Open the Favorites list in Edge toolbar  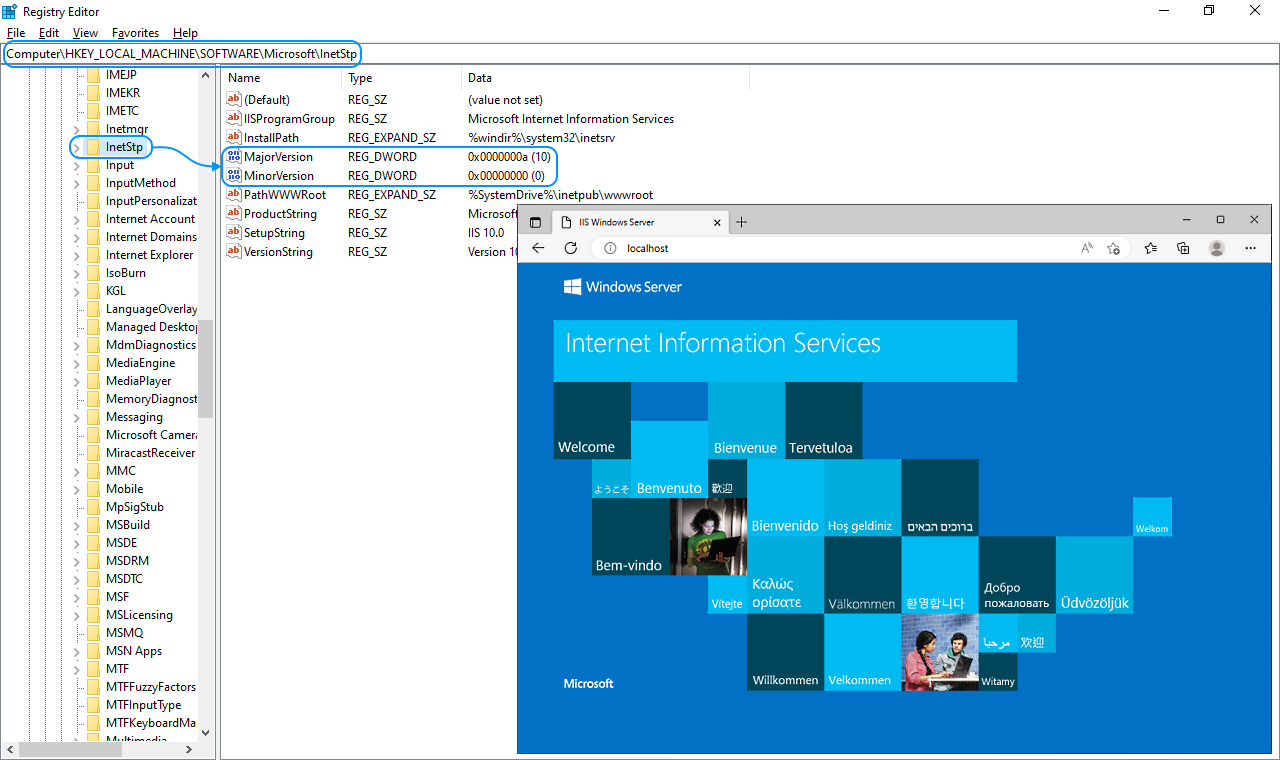click(x=1151, y=248)
